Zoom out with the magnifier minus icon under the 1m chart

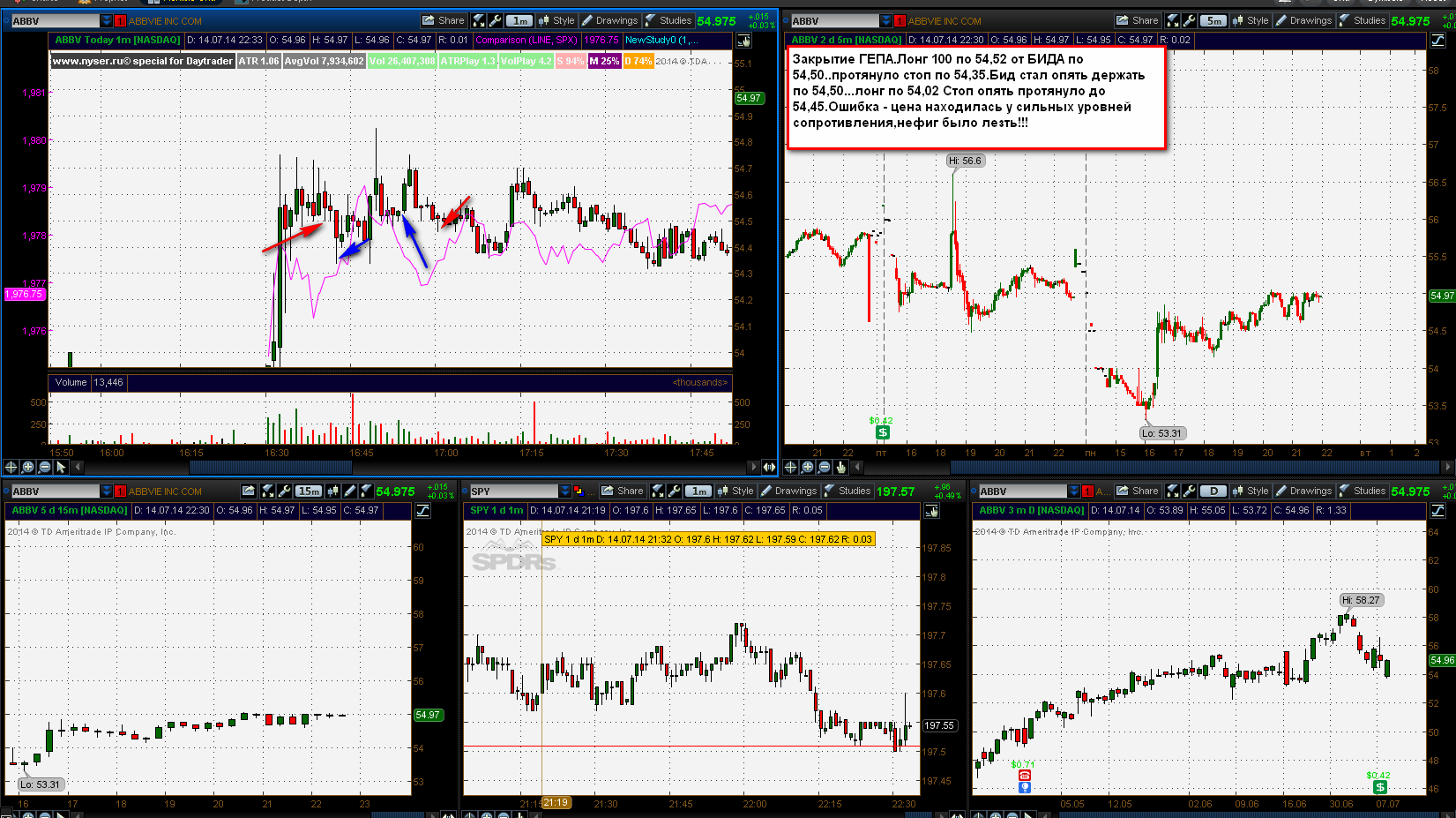click(44, 467)
